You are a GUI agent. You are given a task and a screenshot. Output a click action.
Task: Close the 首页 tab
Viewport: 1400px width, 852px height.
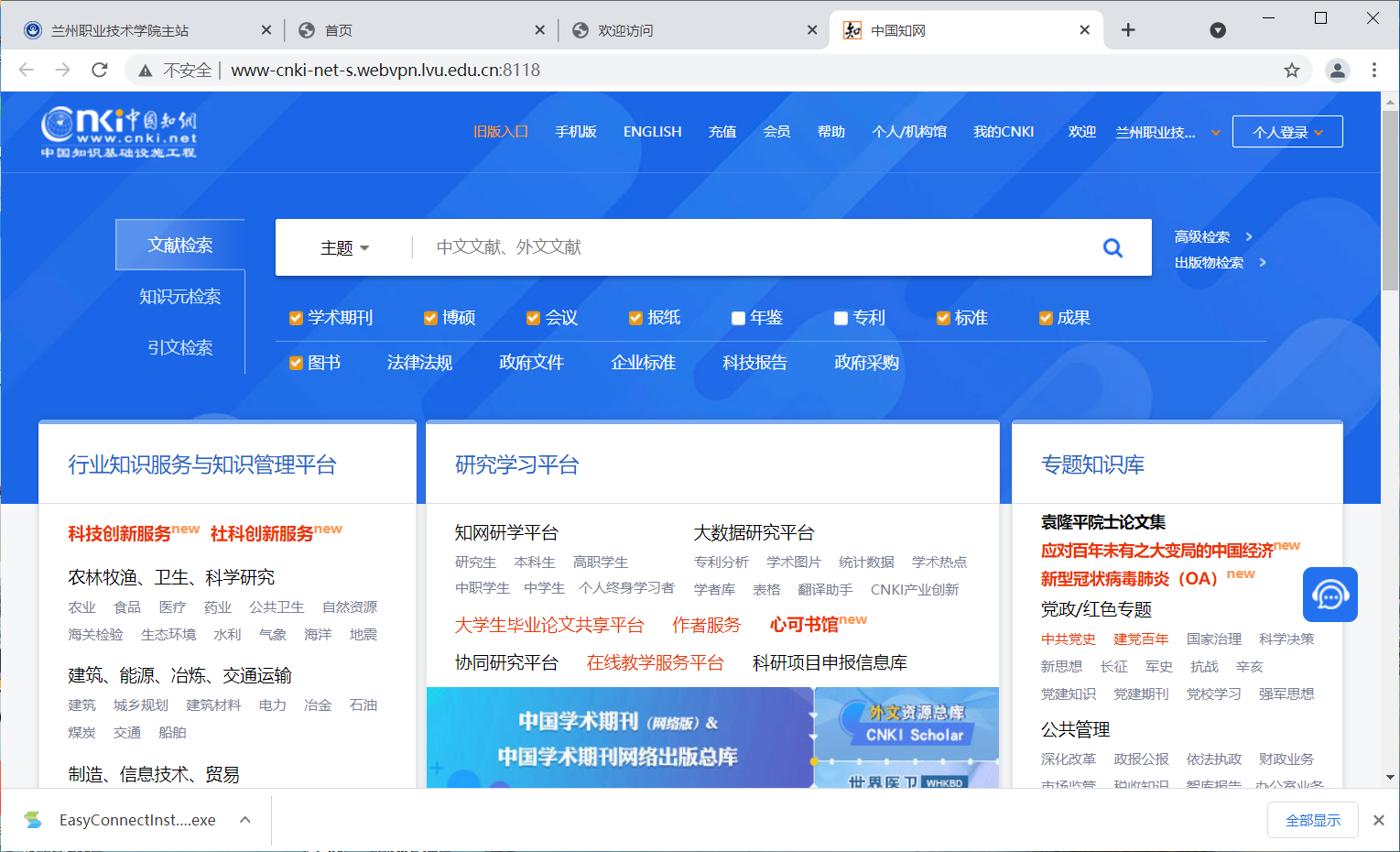[x=540, y=30]
